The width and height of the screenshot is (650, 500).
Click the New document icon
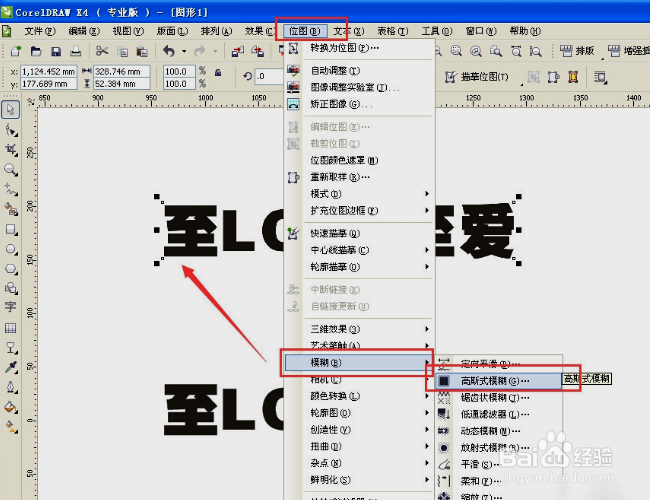16,51
